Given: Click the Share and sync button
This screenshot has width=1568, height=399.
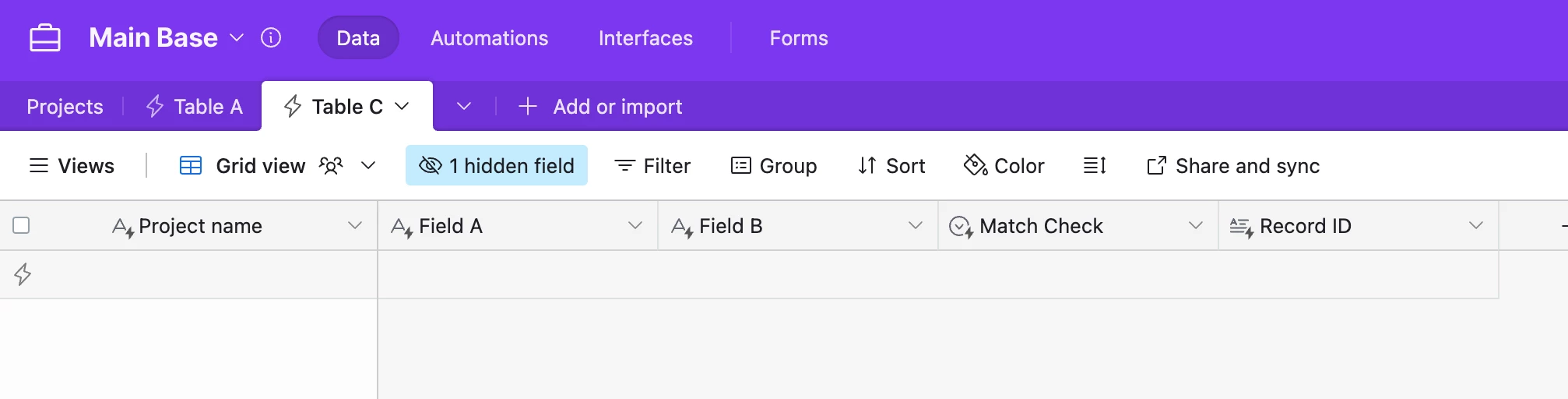Looking at the screenshot, I should pyautogui.click(x=1233, y=165).
